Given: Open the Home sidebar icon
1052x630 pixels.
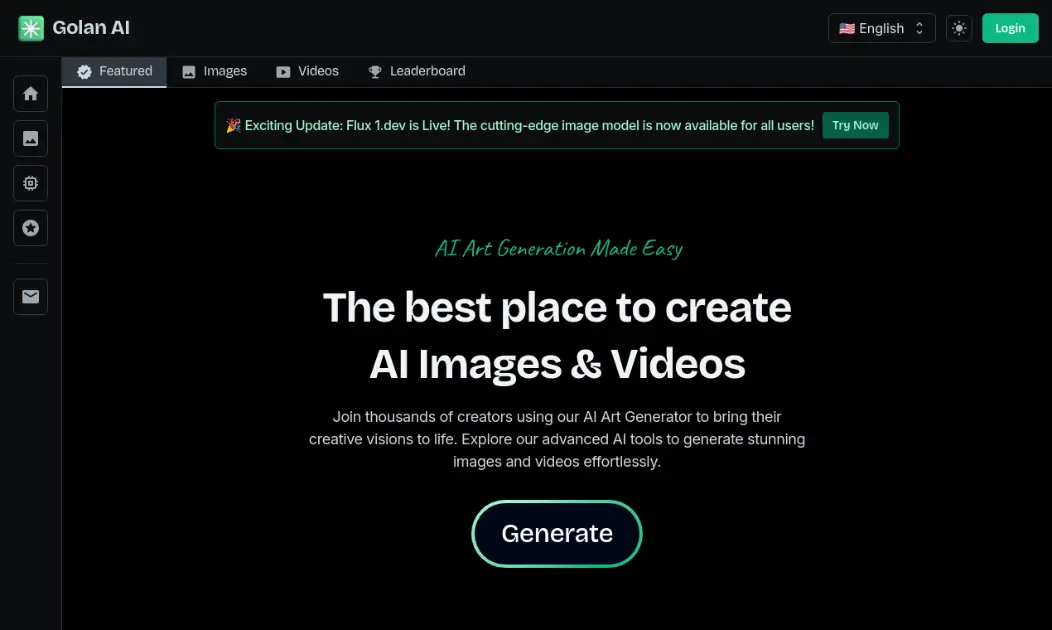Looking at the screenshot, I should pos(30,93).
